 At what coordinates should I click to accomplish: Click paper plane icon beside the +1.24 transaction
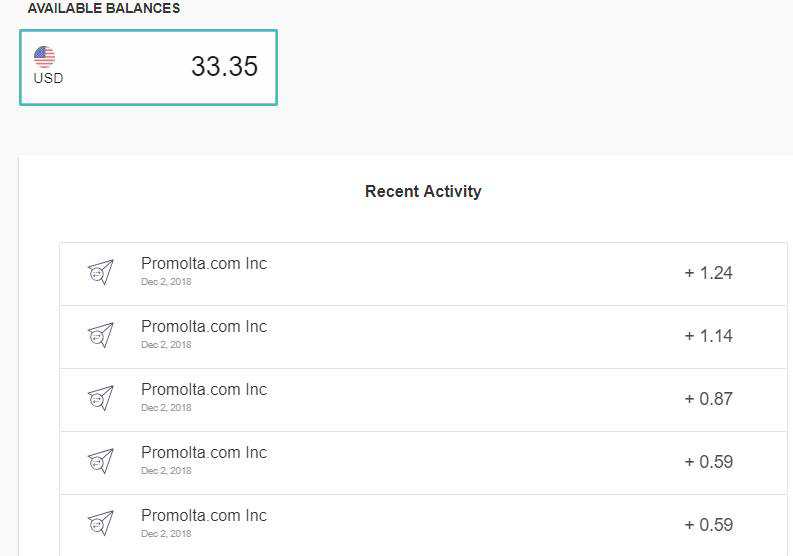point(100,272)
